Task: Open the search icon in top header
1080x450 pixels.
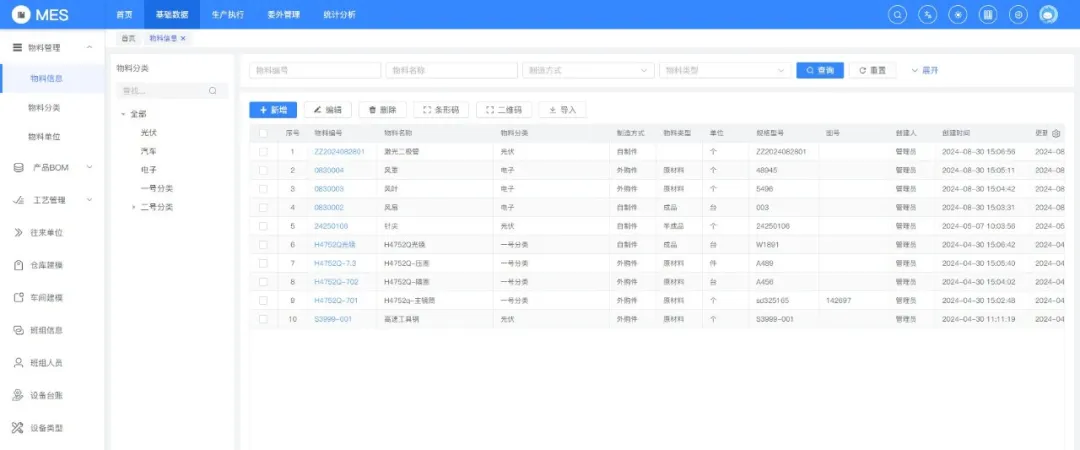Action: [x=897, y=14]
